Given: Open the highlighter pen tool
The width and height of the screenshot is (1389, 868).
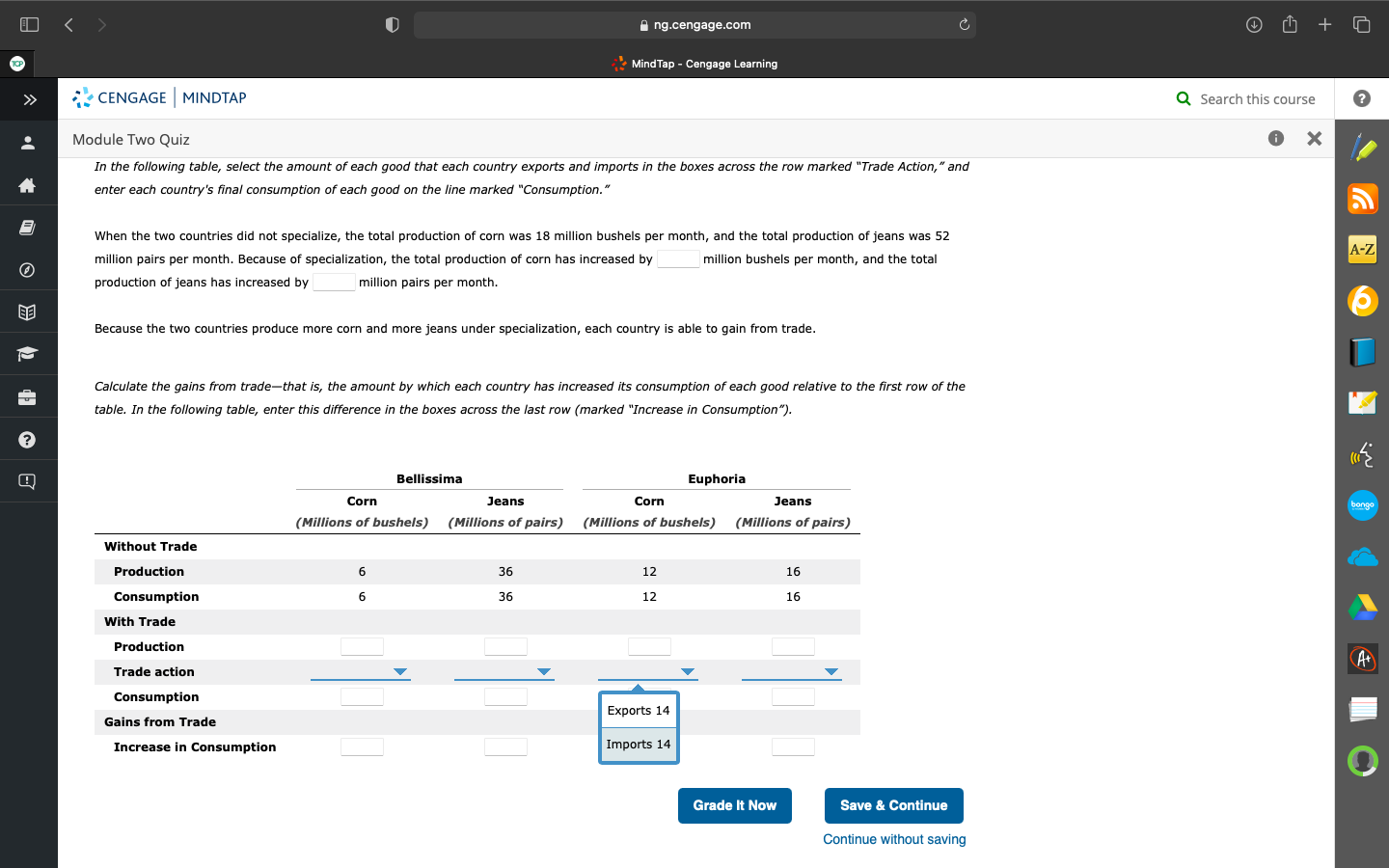Looking at the screenshot, I should pos(1363,148).
